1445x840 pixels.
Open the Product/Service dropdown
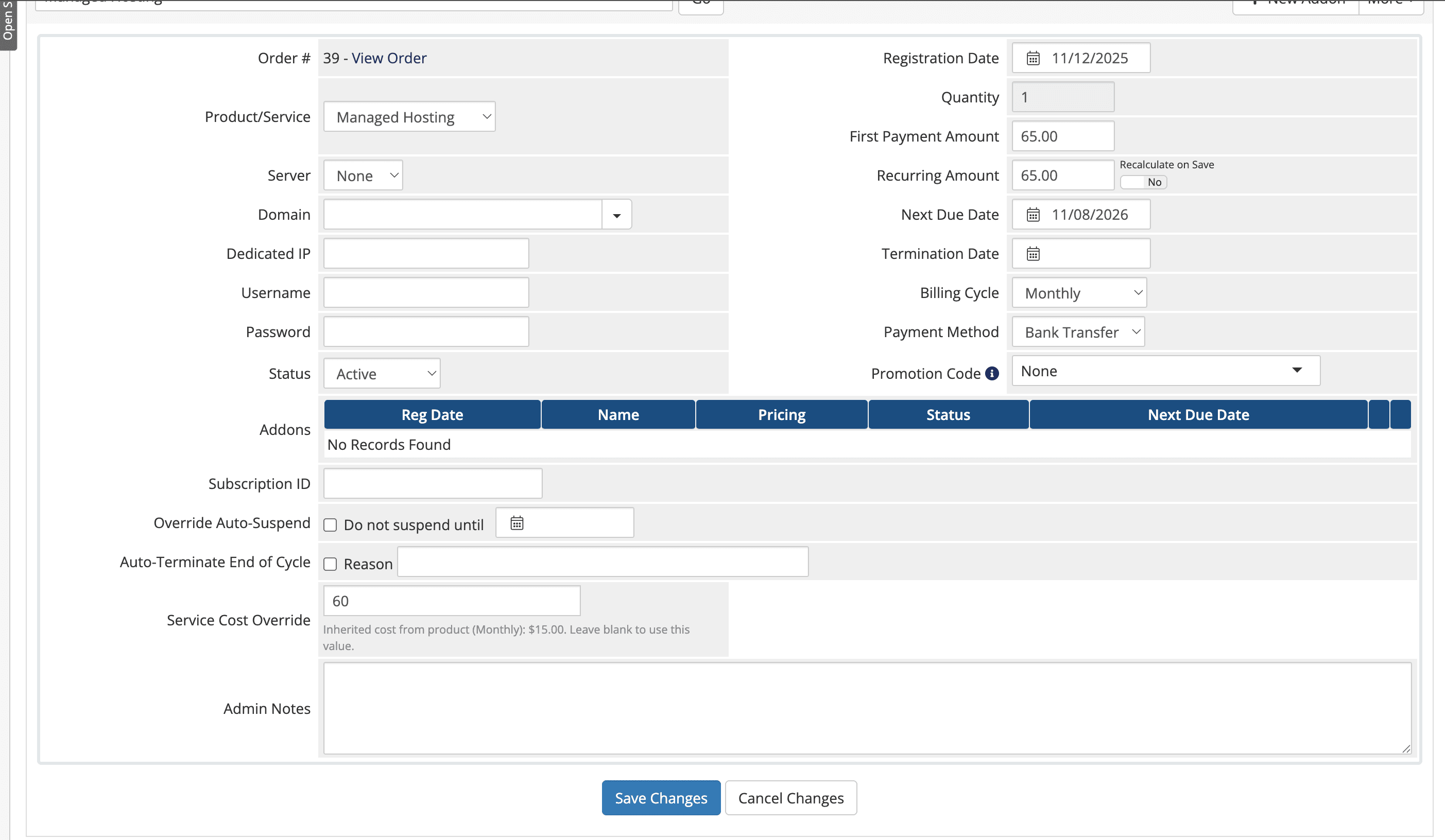point(409,116)
